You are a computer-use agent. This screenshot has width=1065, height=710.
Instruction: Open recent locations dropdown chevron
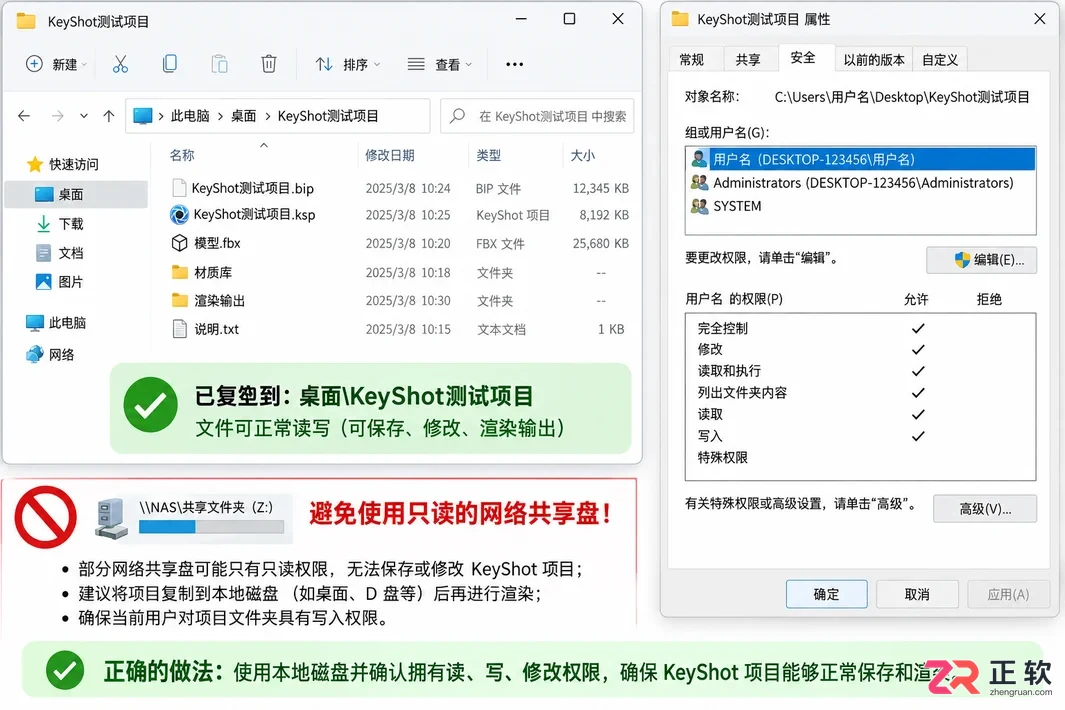tap(84, 116)
